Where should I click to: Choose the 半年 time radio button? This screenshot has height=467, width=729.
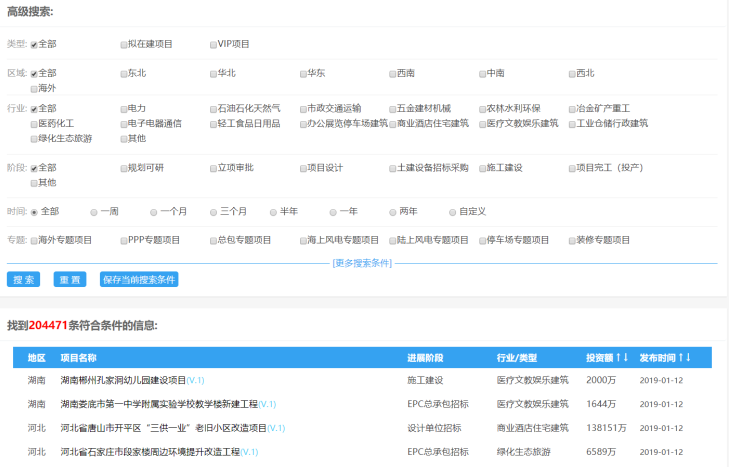[x=273, y=213]
